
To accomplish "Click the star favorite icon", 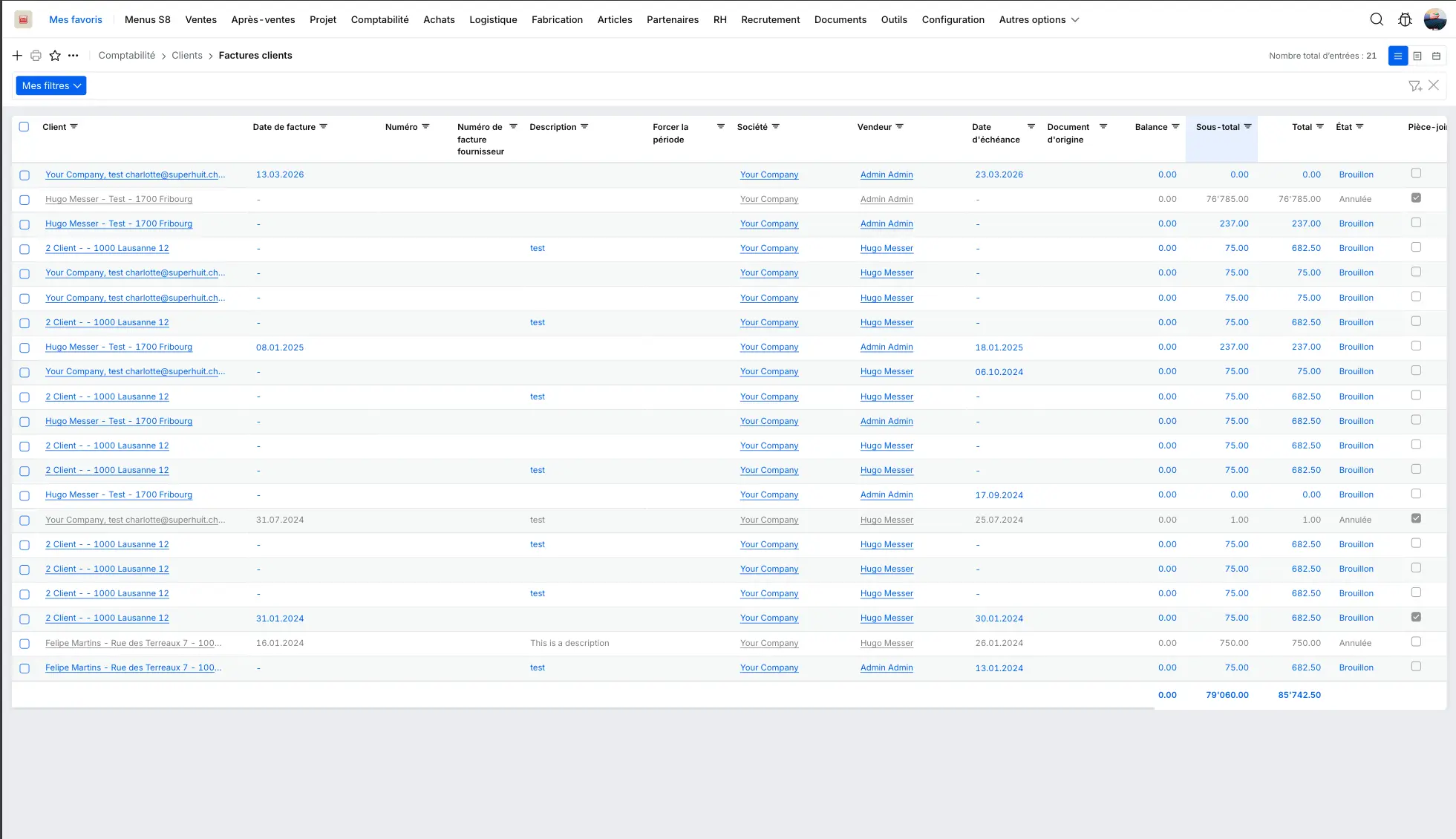I will tap(55, 56).
